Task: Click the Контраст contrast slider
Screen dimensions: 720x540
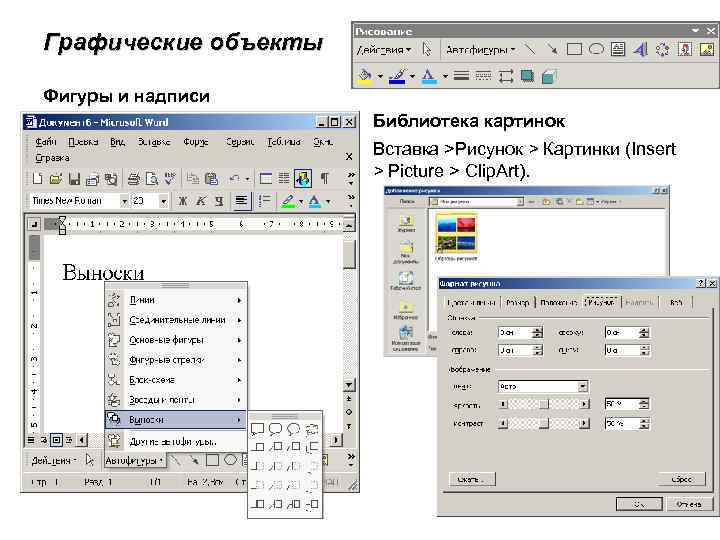Action: (544, 423)
